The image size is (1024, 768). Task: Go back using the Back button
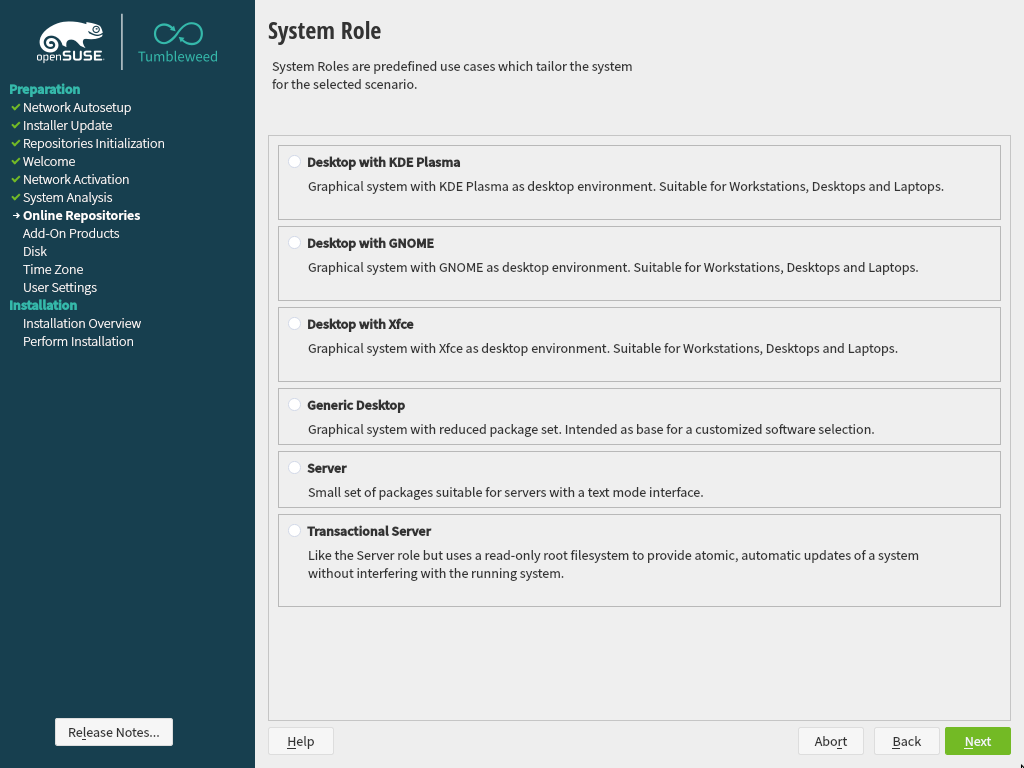pyautogui.click(x=906, y=741)
